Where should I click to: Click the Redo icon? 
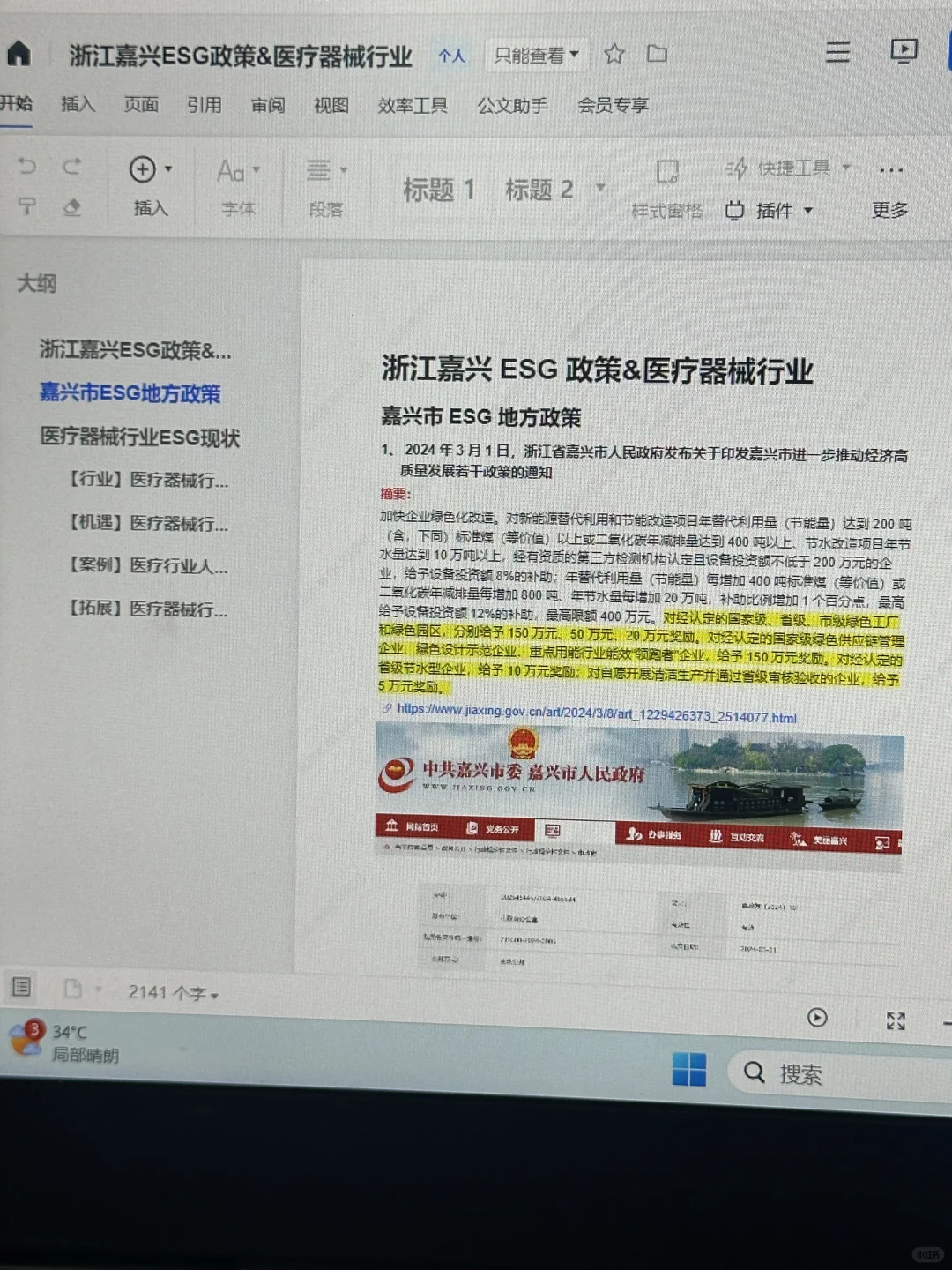tap(74, 167)
